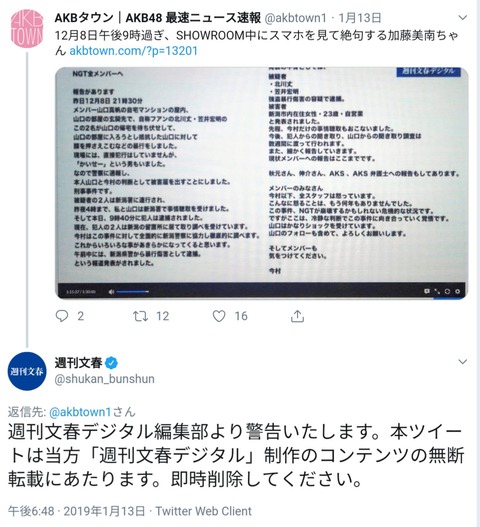Toggle fullscreen arrows in video player
This screenshot has width=480, height=527.
(437, 291)
